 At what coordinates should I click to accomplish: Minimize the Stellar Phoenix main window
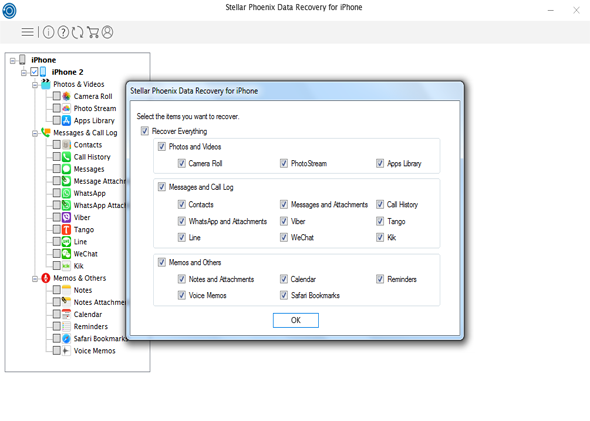click(550, 11)
